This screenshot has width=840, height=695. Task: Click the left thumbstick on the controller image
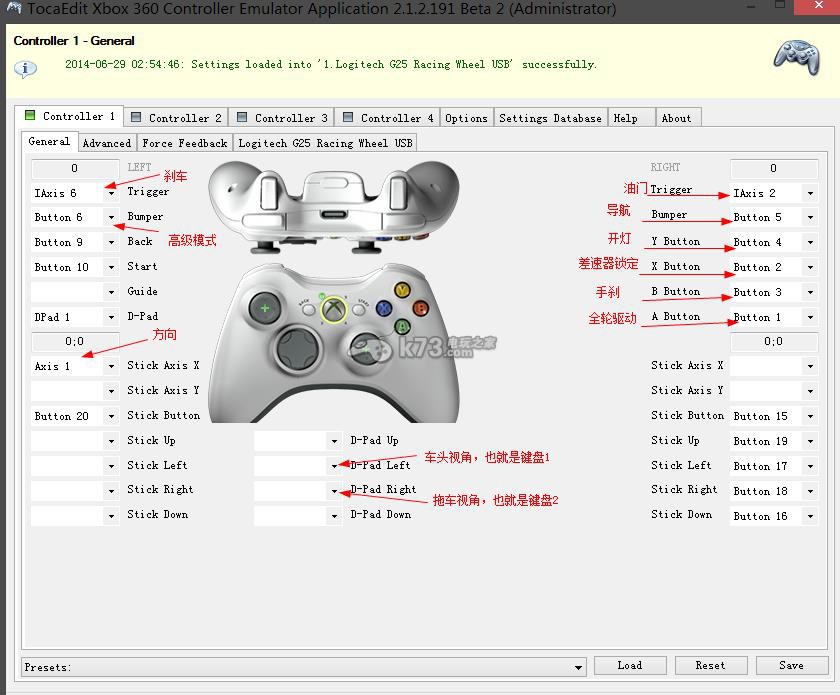pyautogui.click(x=265, y=308)
